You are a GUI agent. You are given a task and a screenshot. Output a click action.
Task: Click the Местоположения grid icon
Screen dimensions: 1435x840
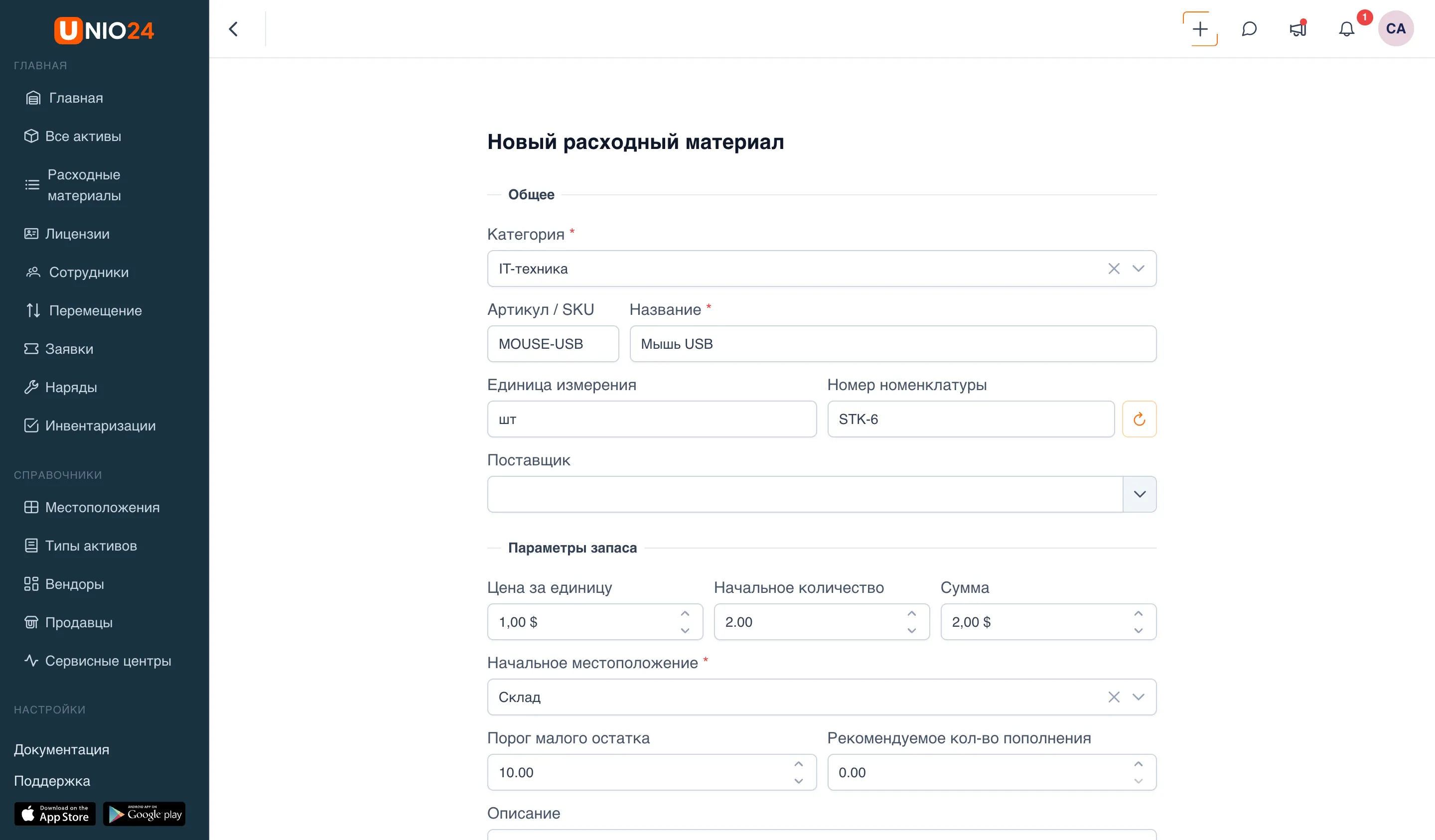point(31,507)
